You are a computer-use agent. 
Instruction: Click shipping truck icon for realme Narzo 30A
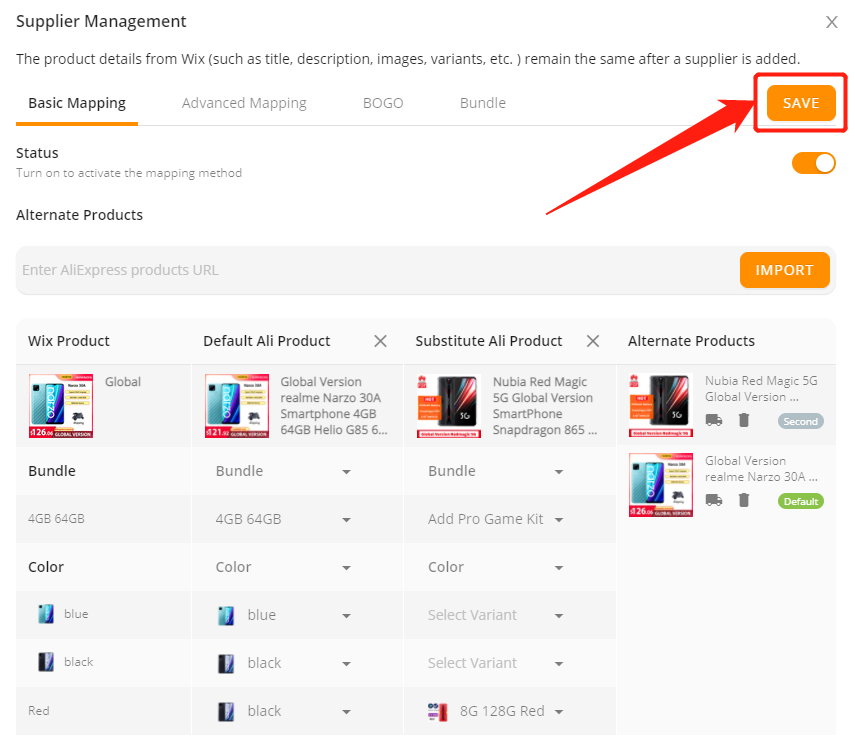pos(714,500)
